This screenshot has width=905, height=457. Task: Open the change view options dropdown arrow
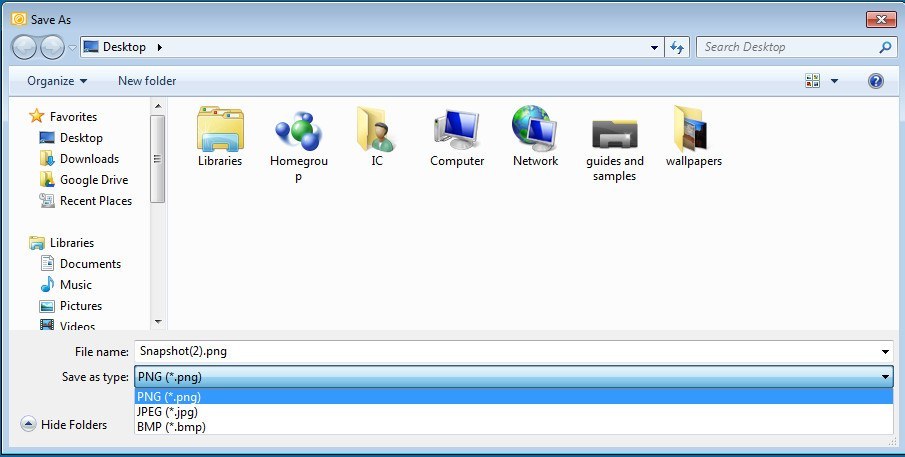point(834,81)
